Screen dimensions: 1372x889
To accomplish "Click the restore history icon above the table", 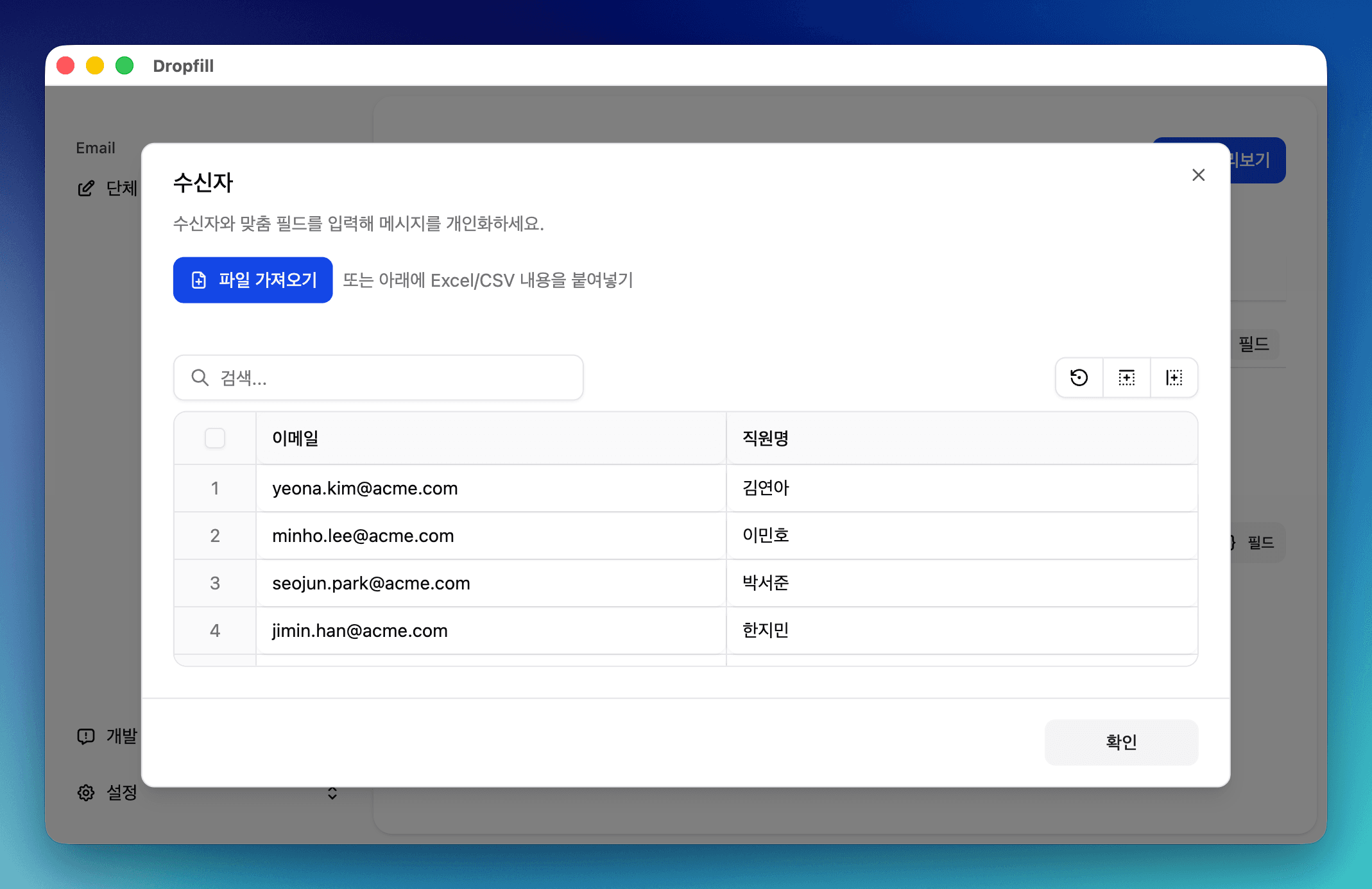I will tap(1079, 378).
